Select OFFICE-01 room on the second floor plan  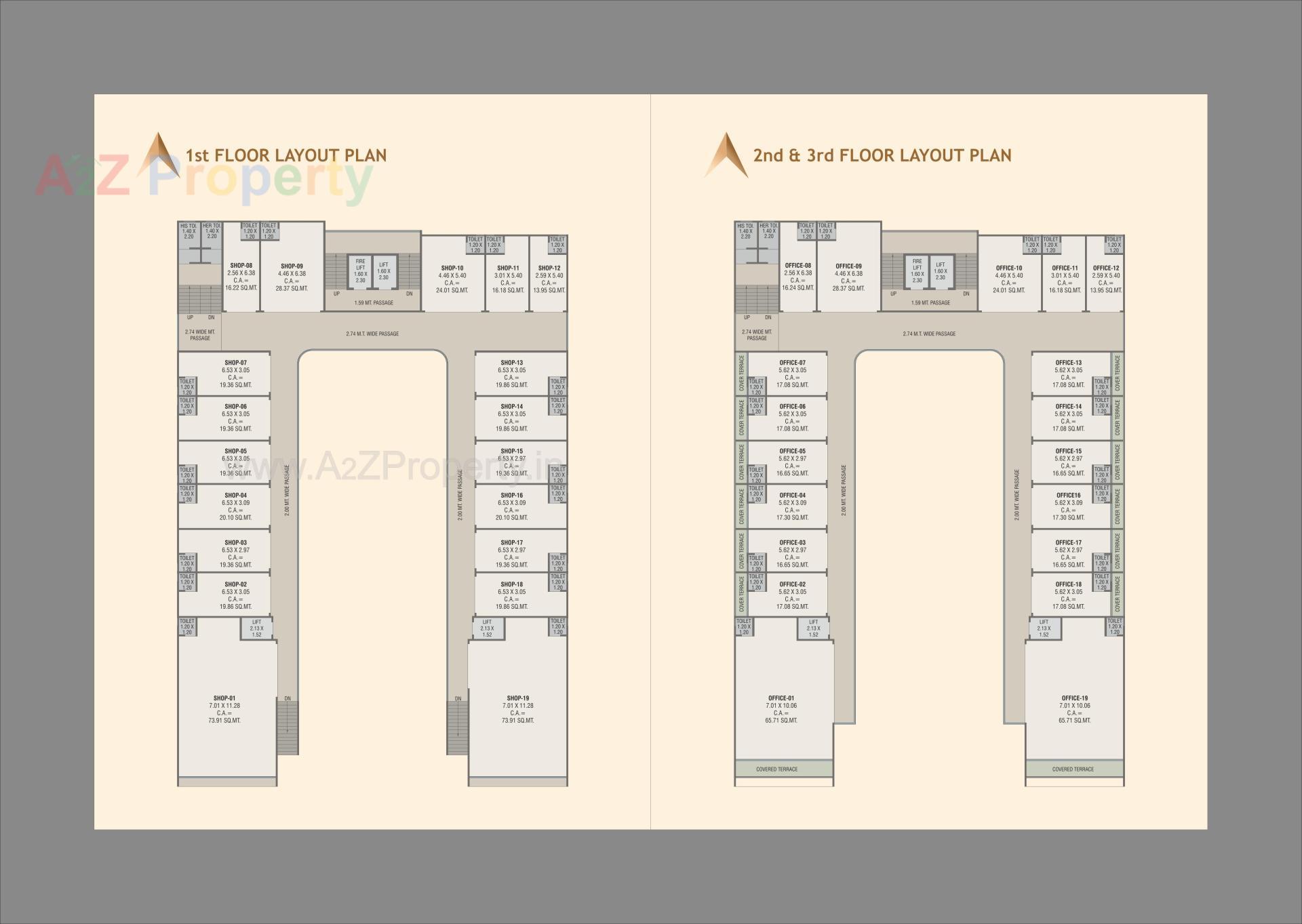[x=781, y=709]
